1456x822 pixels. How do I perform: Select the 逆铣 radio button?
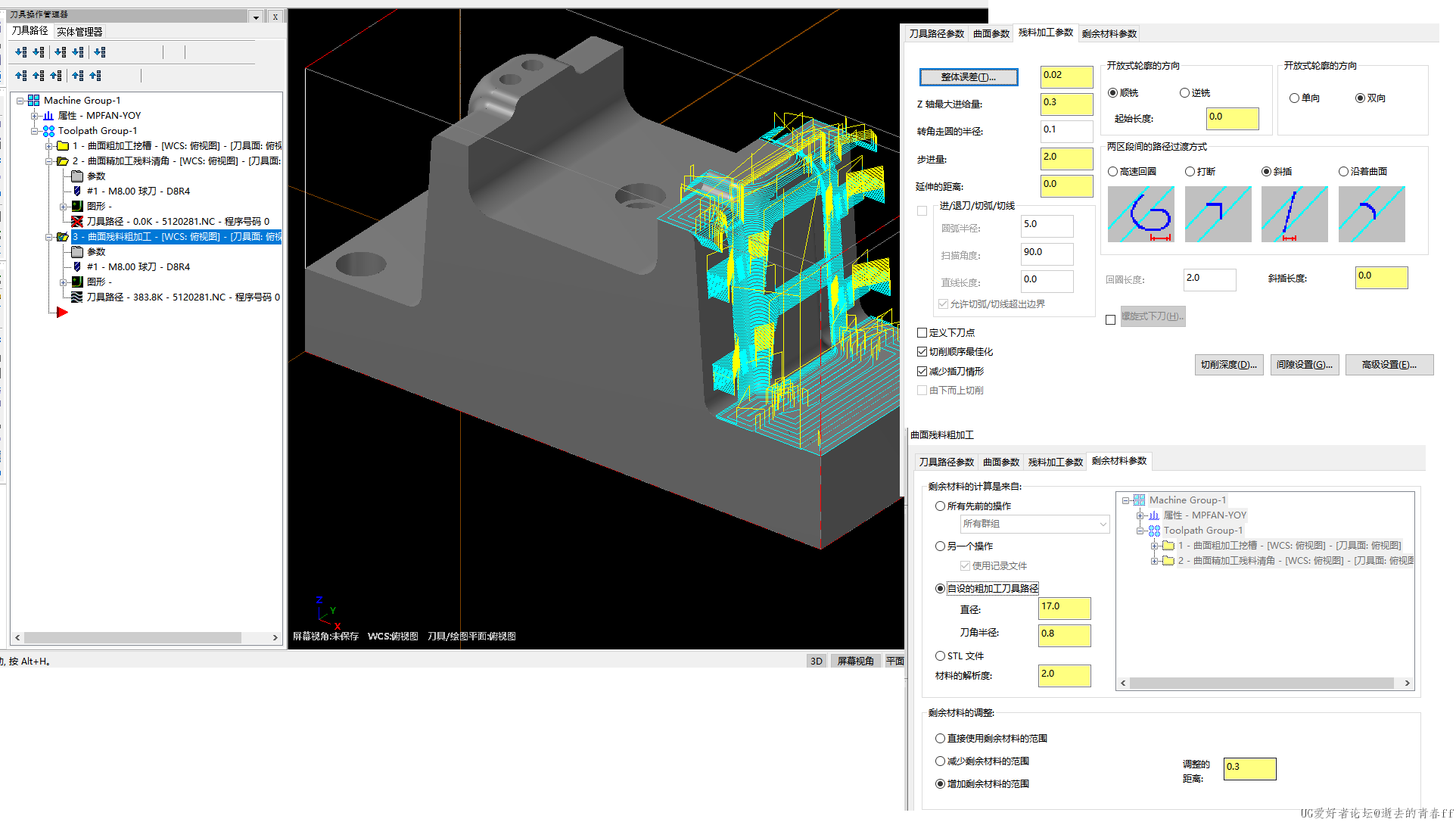(1184, 93)
